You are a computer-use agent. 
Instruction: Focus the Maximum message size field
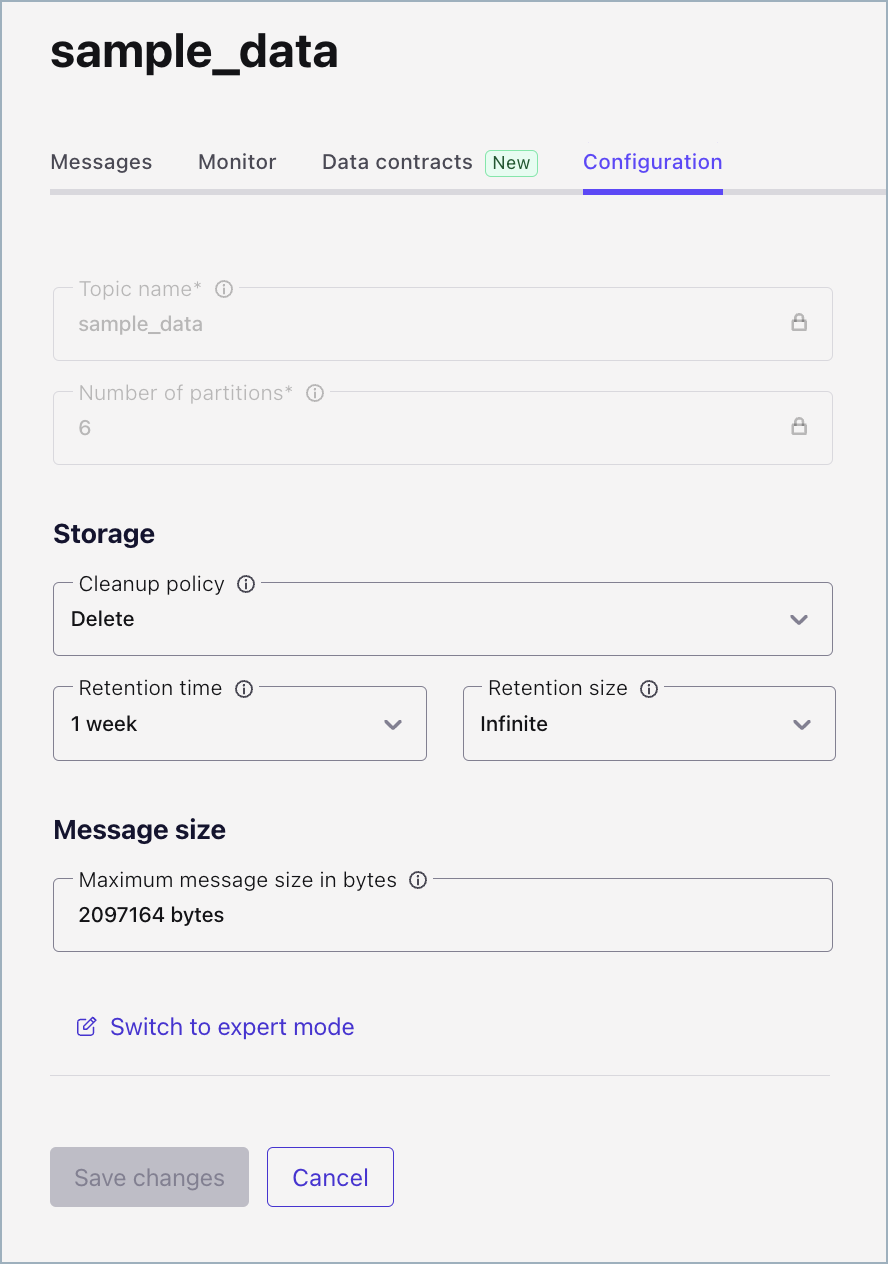[x=442, y=915]
